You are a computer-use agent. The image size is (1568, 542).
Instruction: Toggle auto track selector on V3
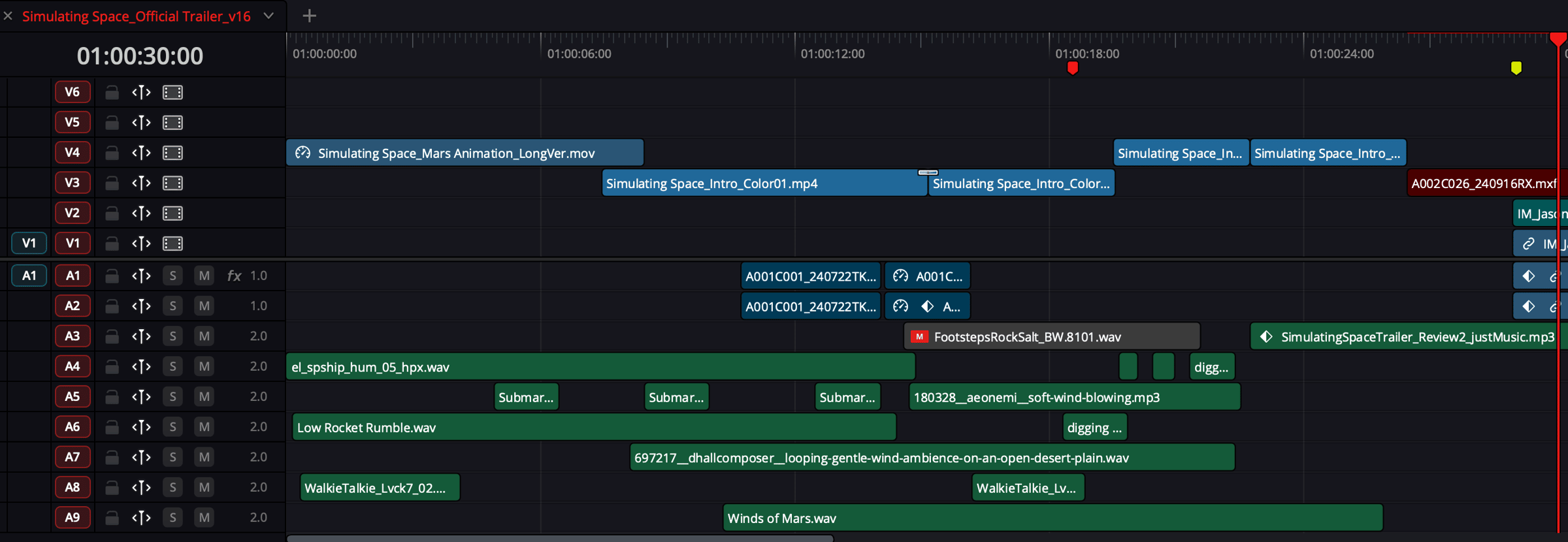(x=141, y=183)
